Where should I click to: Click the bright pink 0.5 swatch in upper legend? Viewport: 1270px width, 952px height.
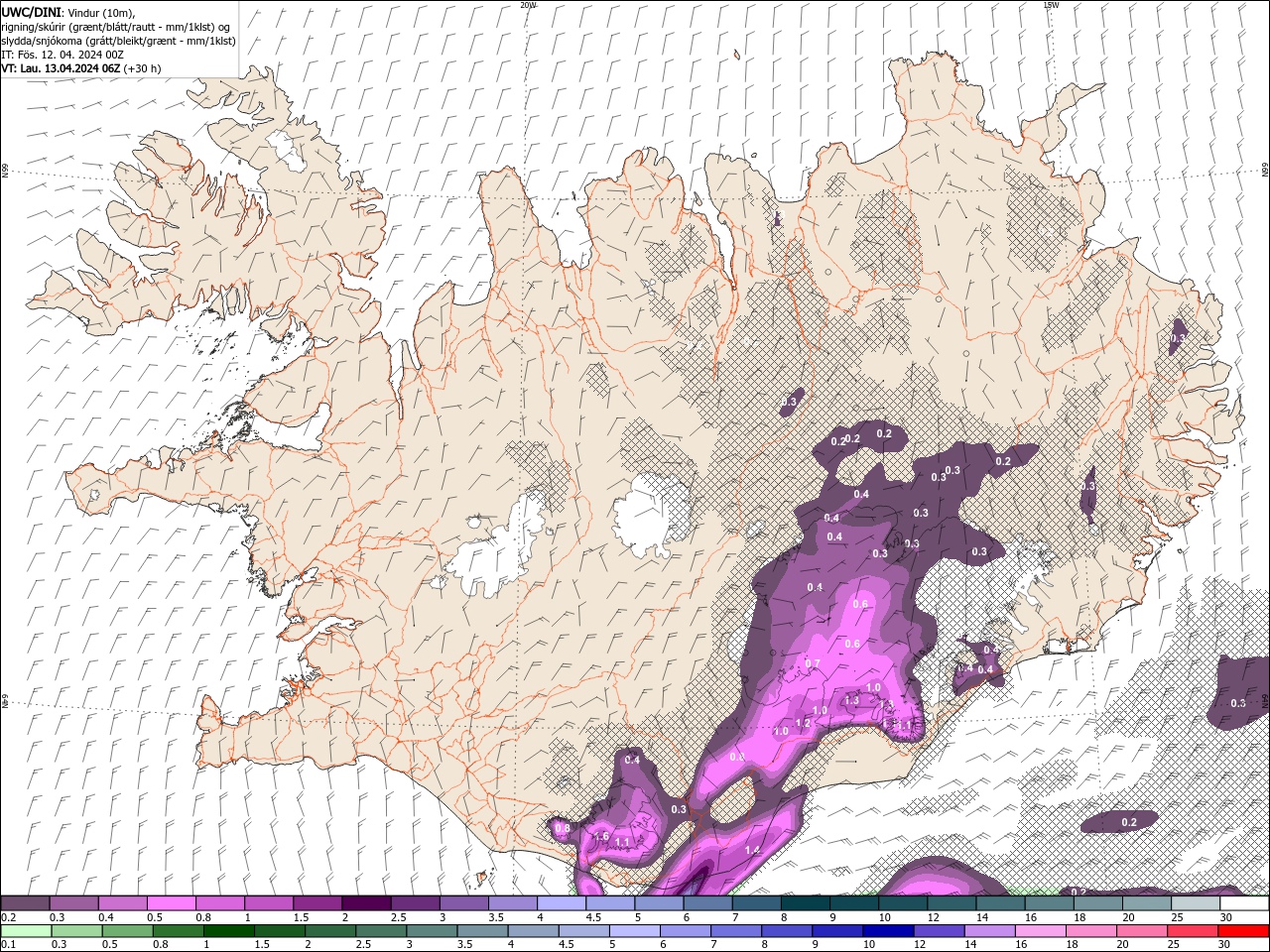click(171, 903)
